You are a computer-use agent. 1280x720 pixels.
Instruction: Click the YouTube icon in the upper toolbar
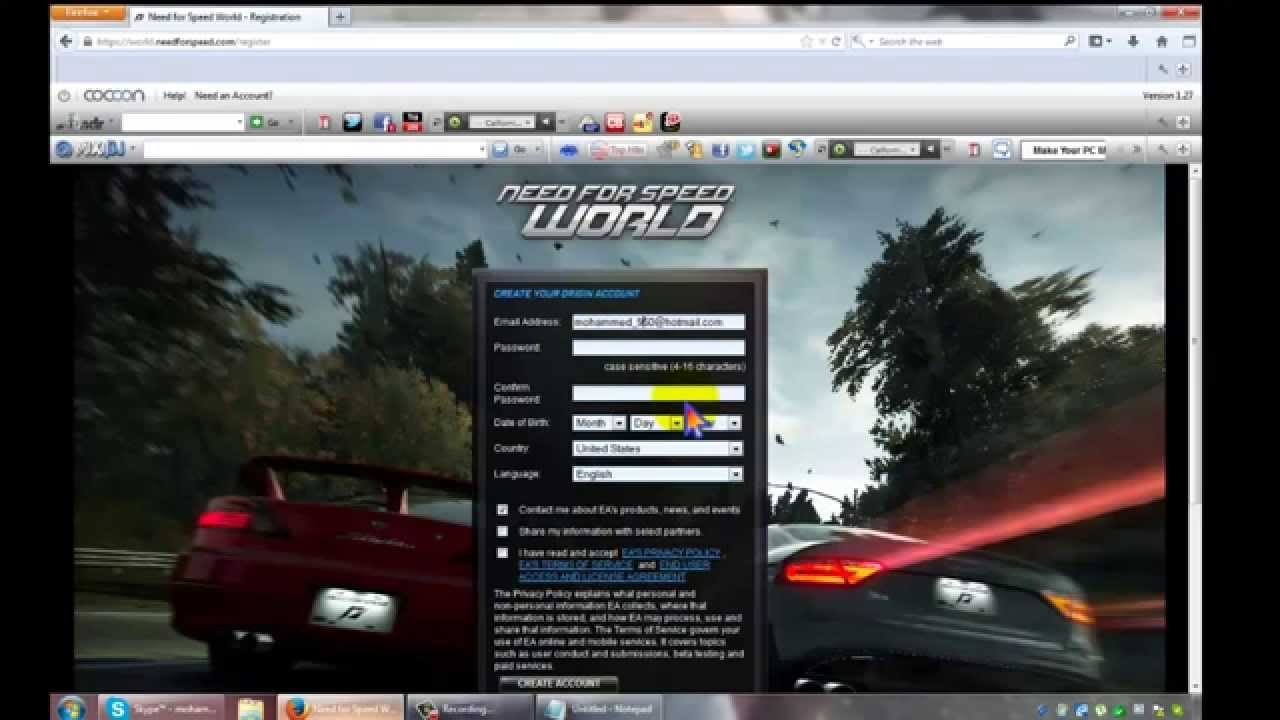pos(412,122)
